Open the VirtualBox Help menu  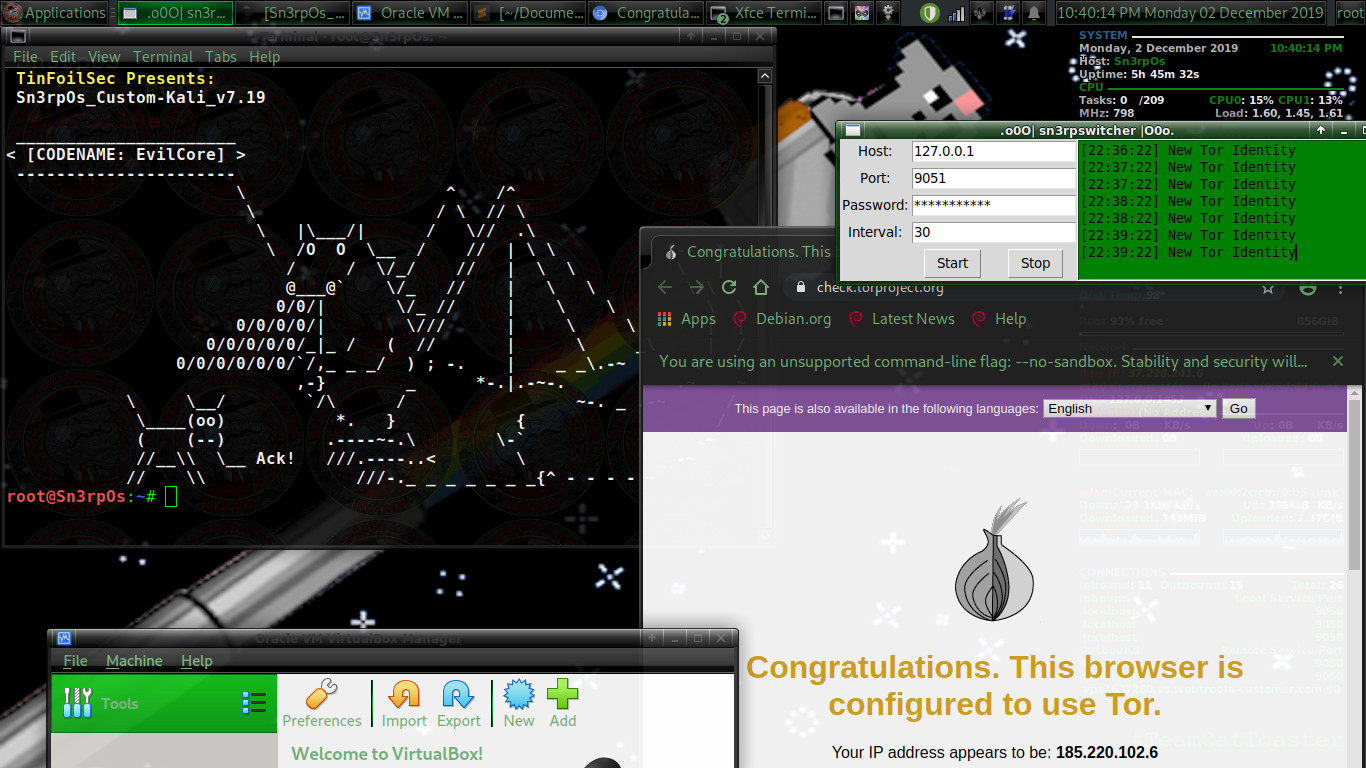pyautogui.click(x=196, y=661)
